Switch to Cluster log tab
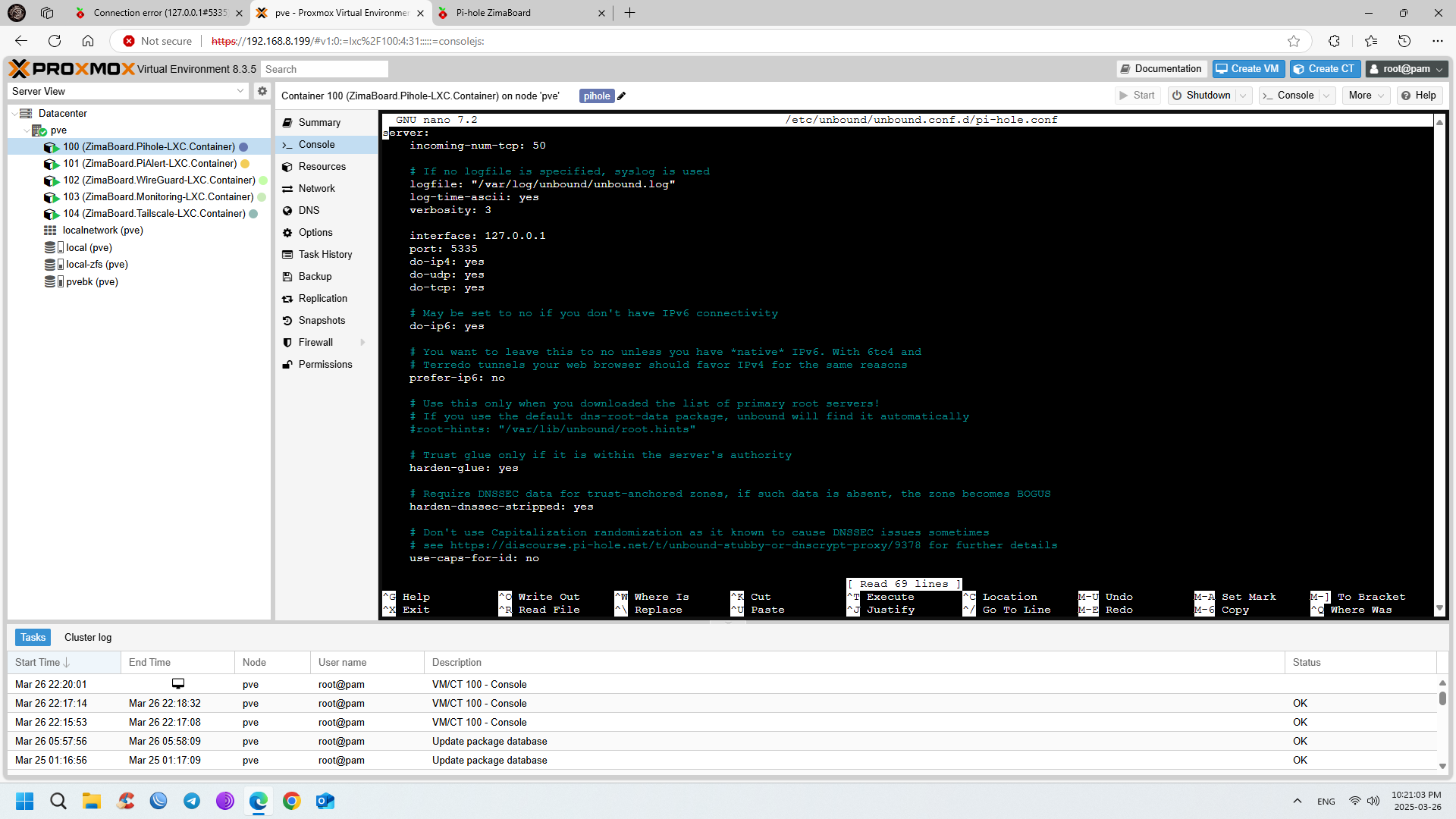The width and height of the screenshot is (1456, 819). (x=88, y=638)
